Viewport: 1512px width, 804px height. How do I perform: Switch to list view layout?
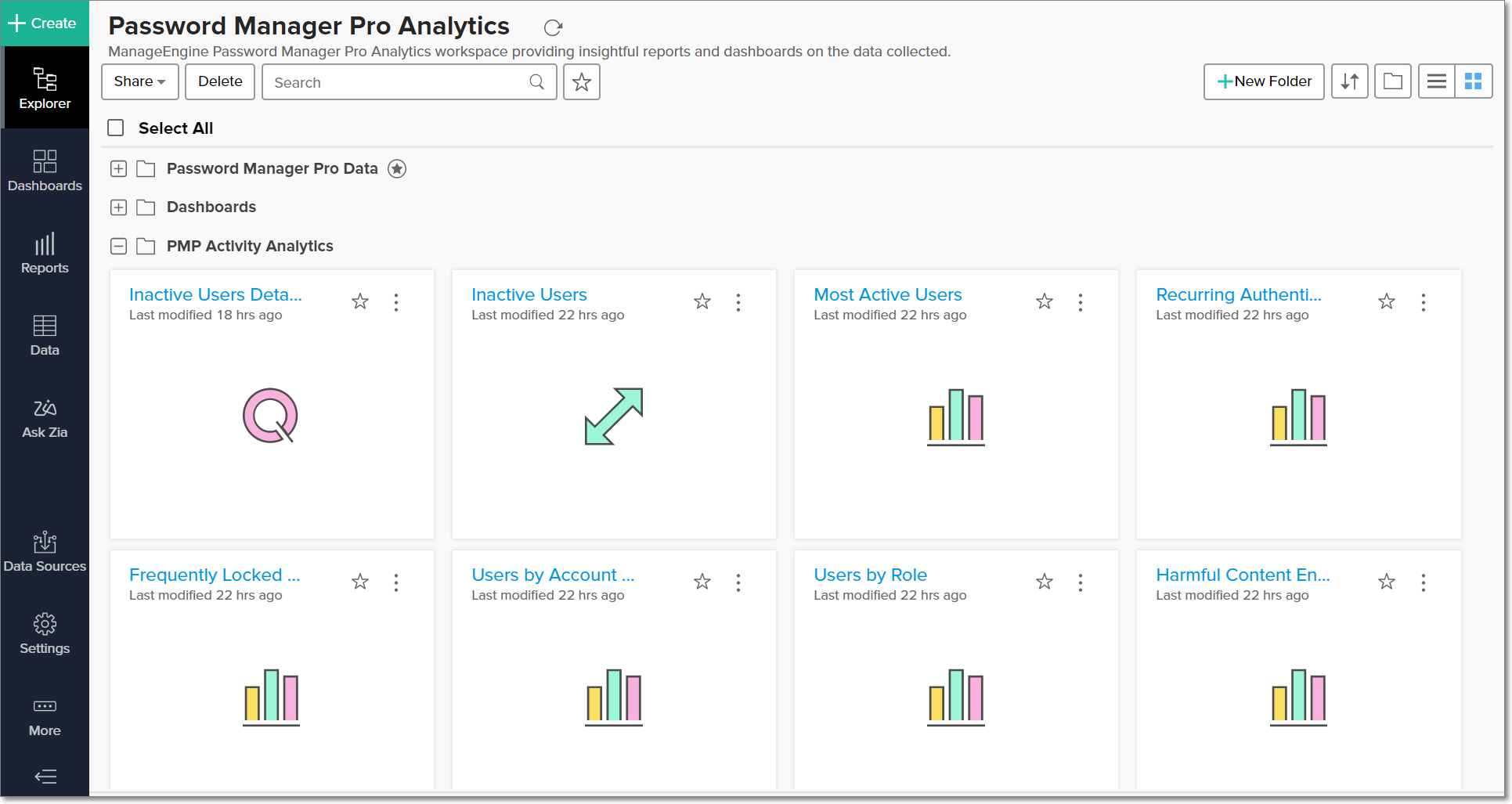[x=1436, y=81]
